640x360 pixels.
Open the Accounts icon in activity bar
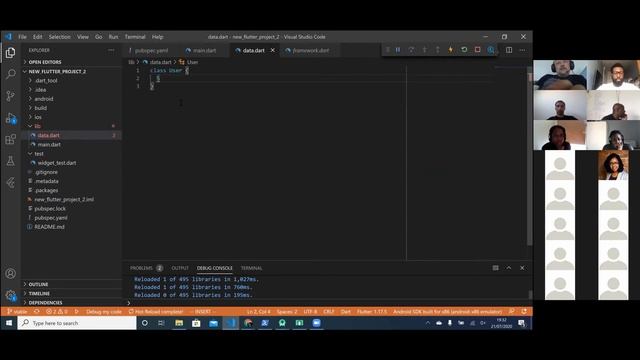[11, 273]
